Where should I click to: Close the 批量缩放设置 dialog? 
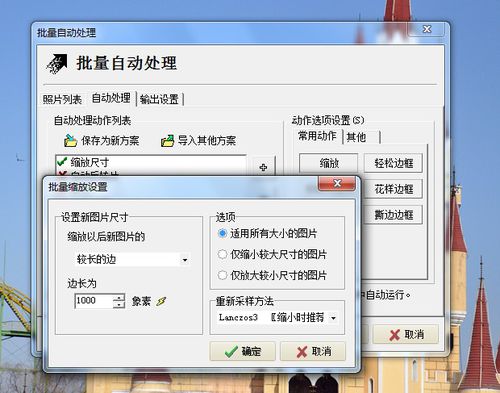point(337,183)
